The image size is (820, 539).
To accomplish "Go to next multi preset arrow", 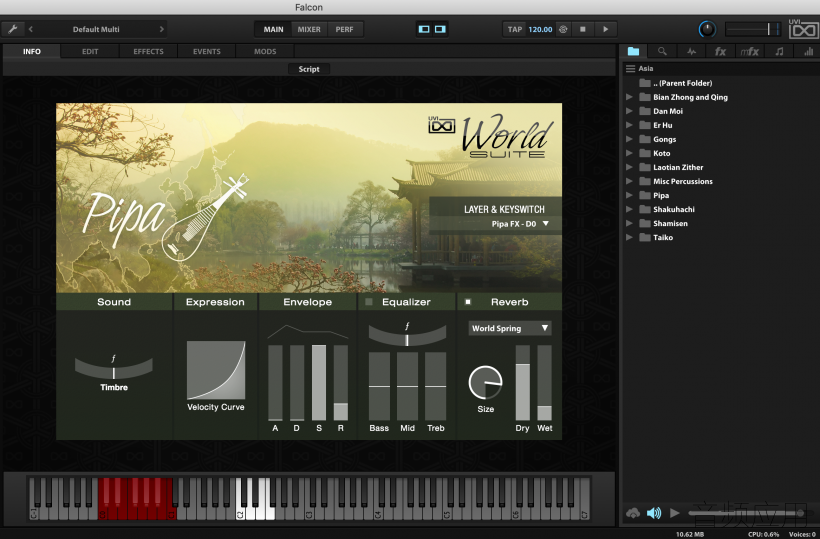I will tap(162, 29).
